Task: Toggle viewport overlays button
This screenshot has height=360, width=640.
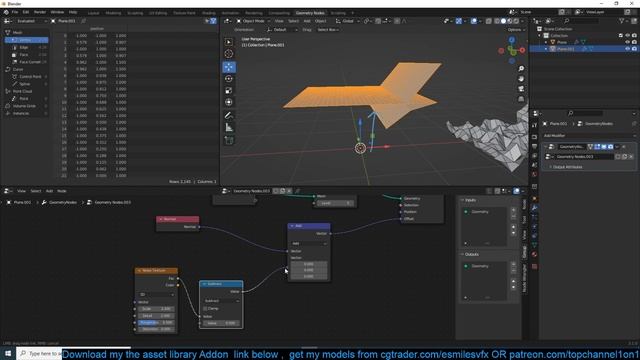Action: [x=473, y=21]
